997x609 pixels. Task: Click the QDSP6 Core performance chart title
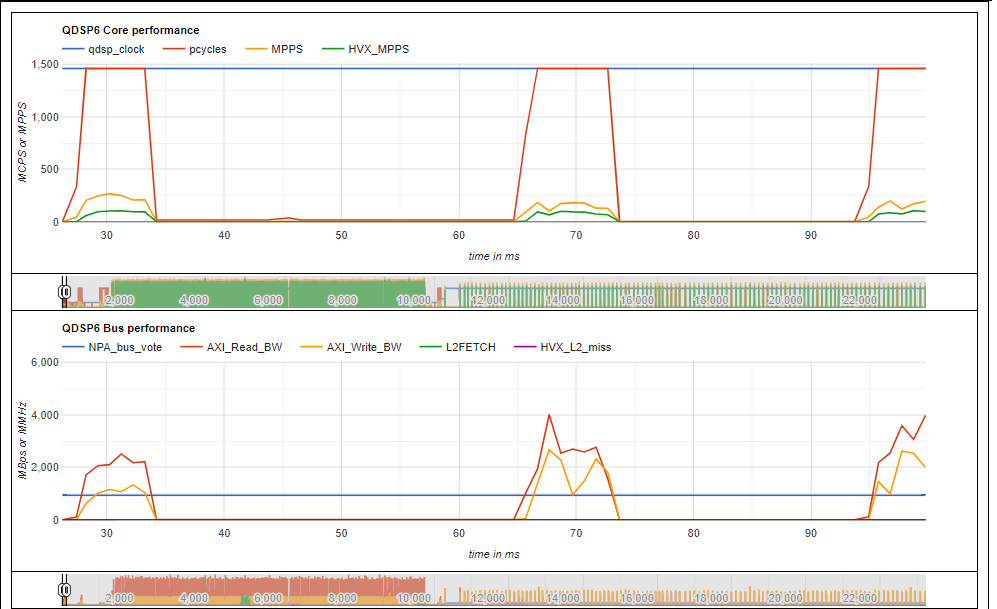[130, 31]
